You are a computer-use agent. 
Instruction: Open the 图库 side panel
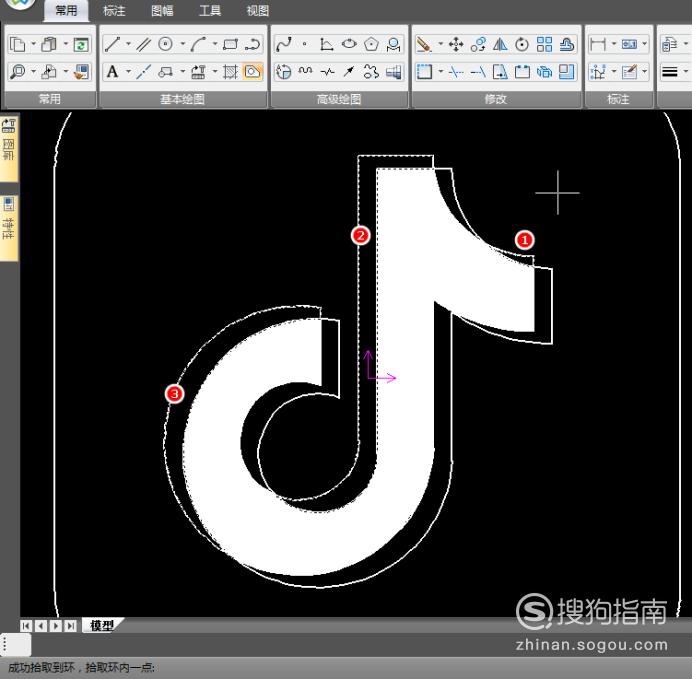[x=9, y=148]
